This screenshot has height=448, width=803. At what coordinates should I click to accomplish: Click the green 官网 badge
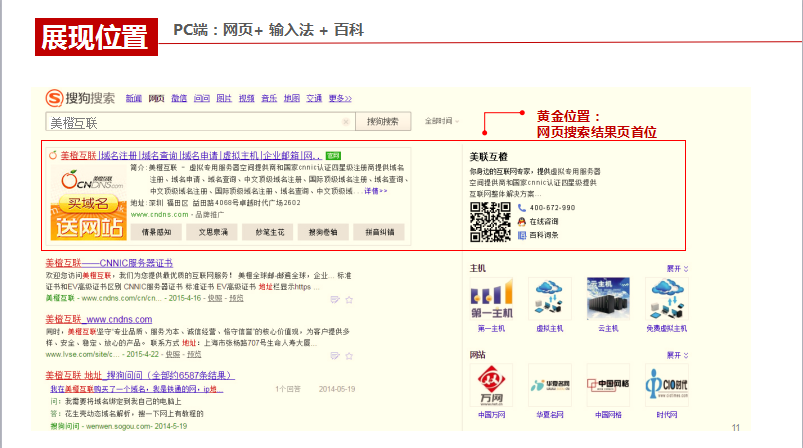333,156
